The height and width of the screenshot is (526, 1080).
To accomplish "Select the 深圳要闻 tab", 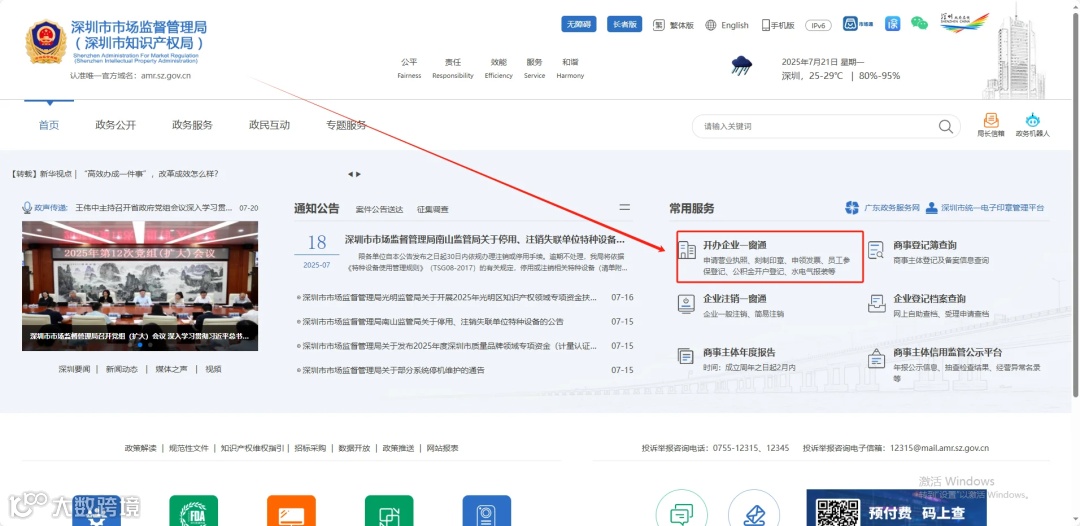I will tap(74, 369).
